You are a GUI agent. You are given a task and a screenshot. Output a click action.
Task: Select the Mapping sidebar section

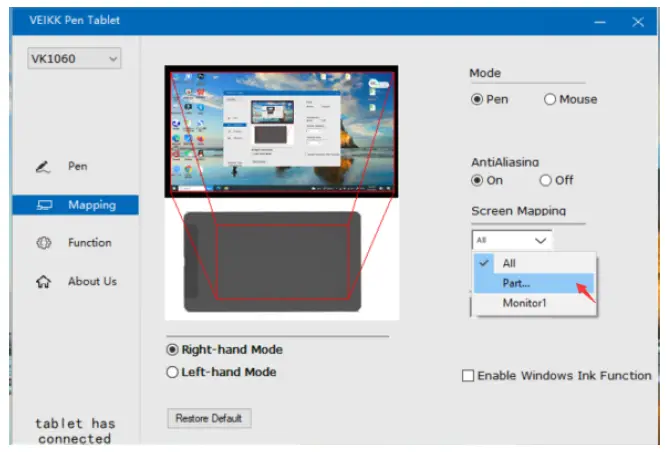click(75, 205)
